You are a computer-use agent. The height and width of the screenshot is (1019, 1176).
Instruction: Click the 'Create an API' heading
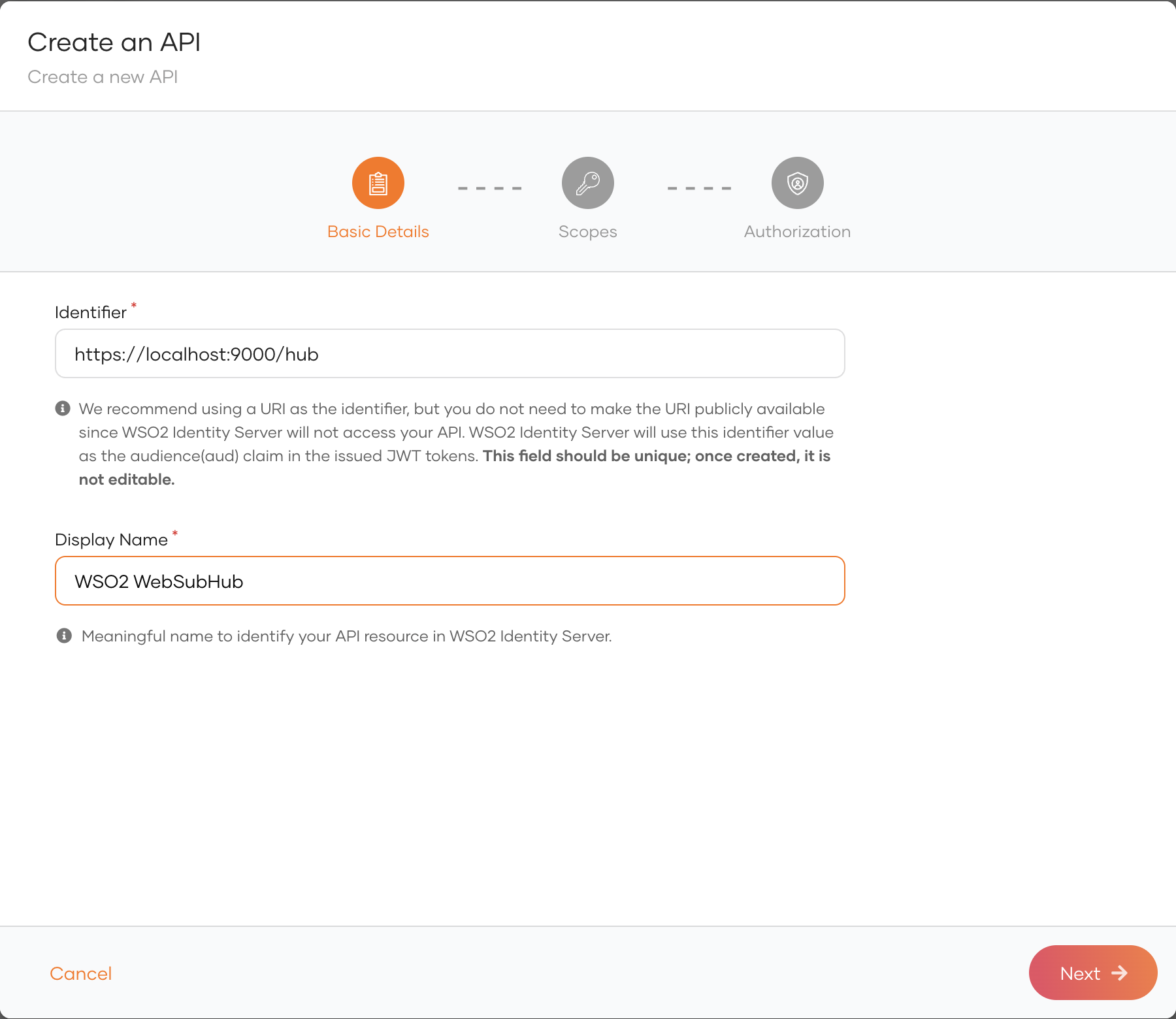click(114, 42)
